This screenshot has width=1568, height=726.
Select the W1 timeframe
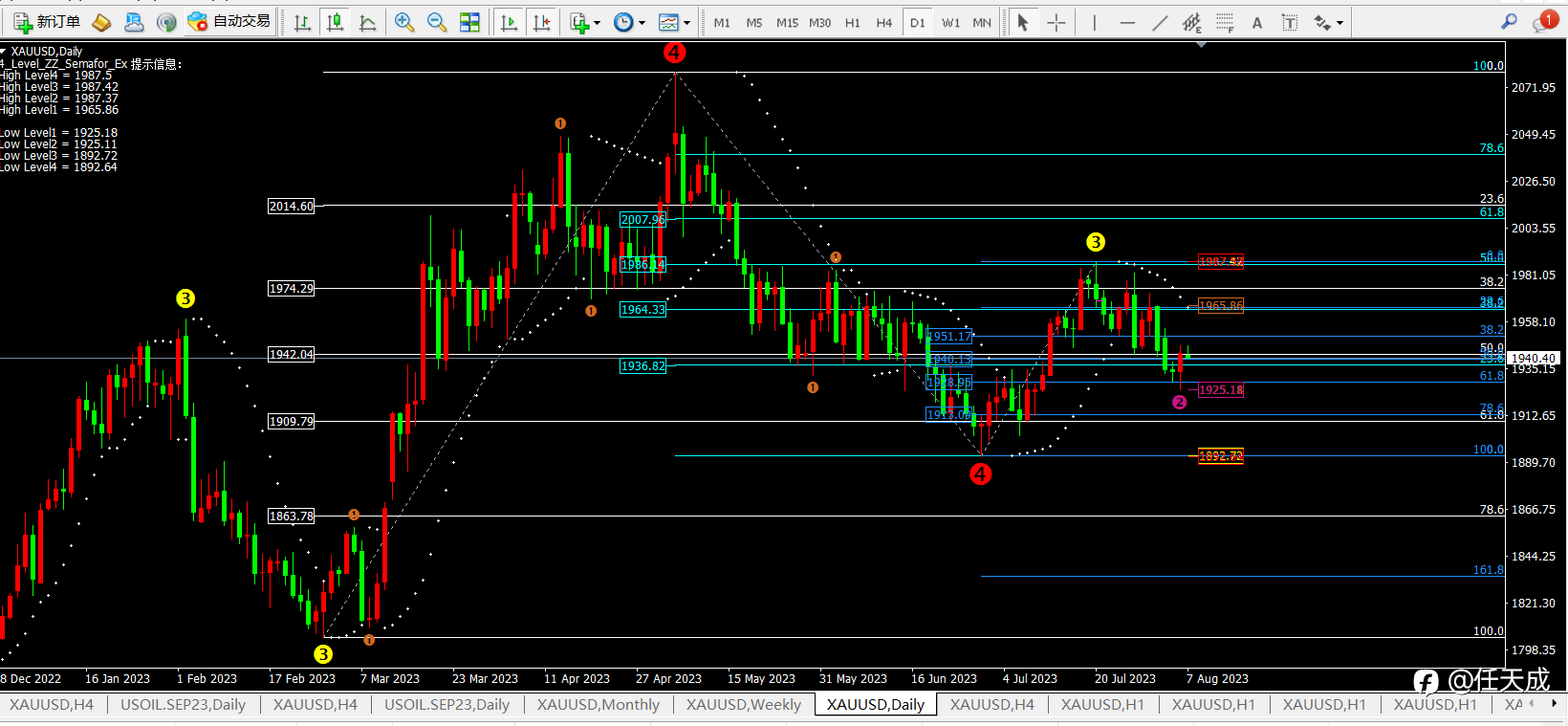pos(950,22)
